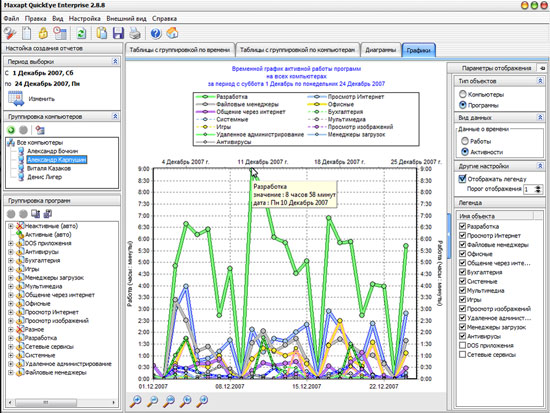
Task: Switch to the Диаграммы tab
Action: pos(381,50)
